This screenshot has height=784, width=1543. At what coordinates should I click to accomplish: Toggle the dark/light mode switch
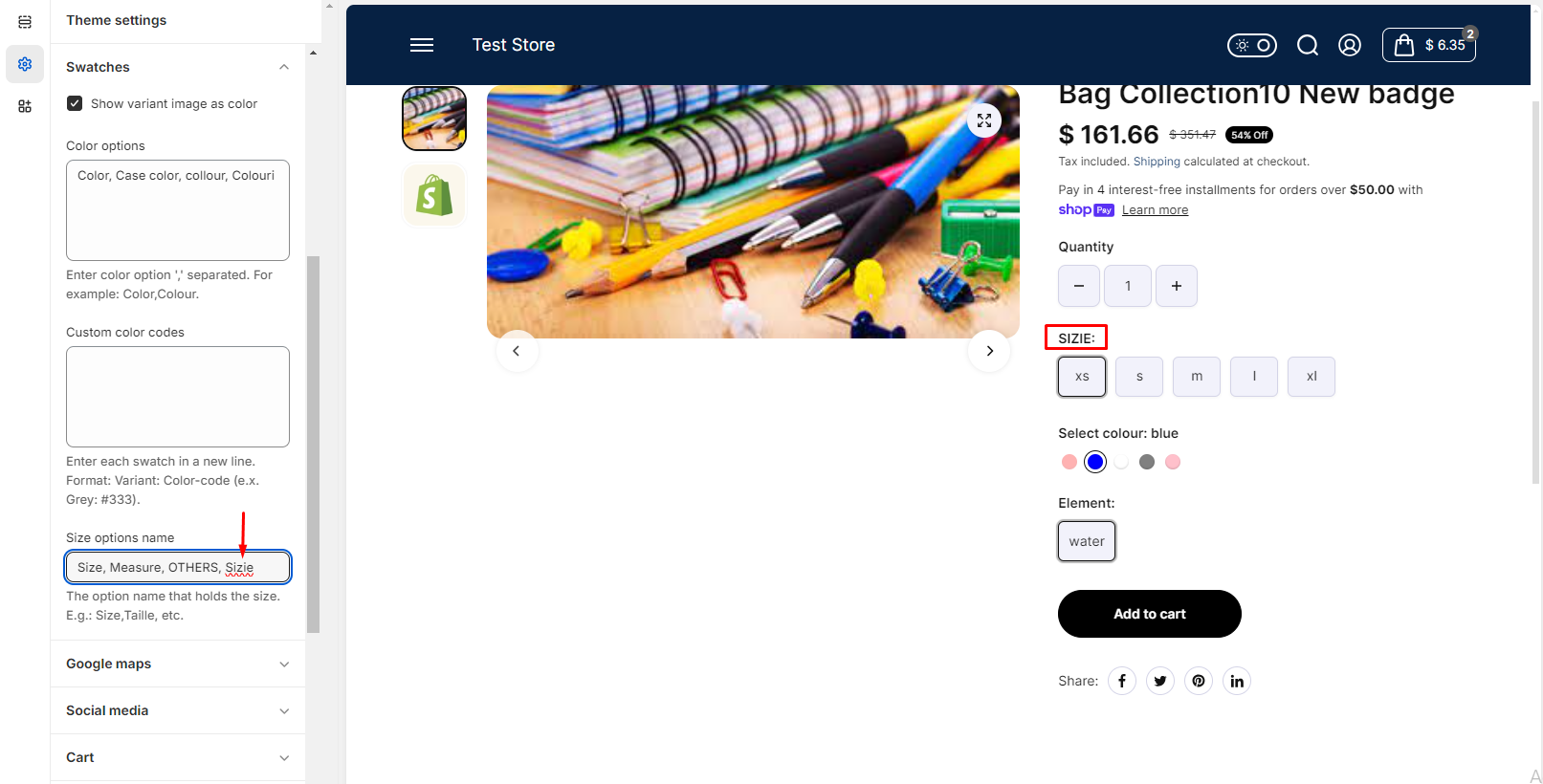click(x=1252, y=45)
